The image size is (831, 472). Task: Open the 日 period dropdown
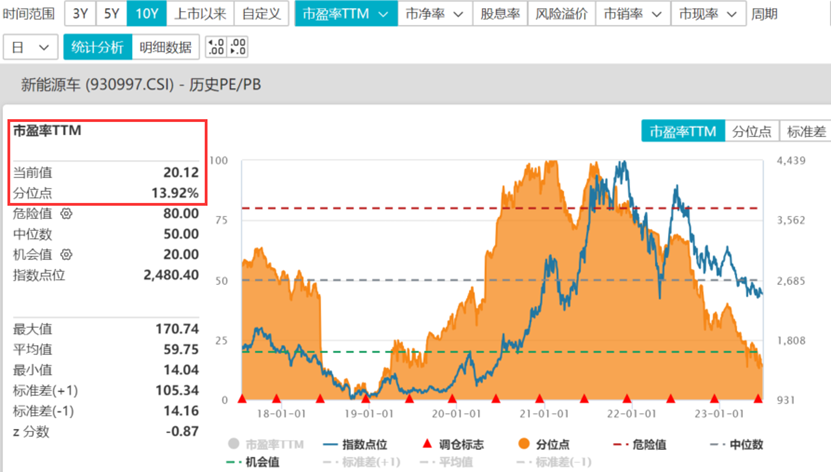click(x=30, y=47)
